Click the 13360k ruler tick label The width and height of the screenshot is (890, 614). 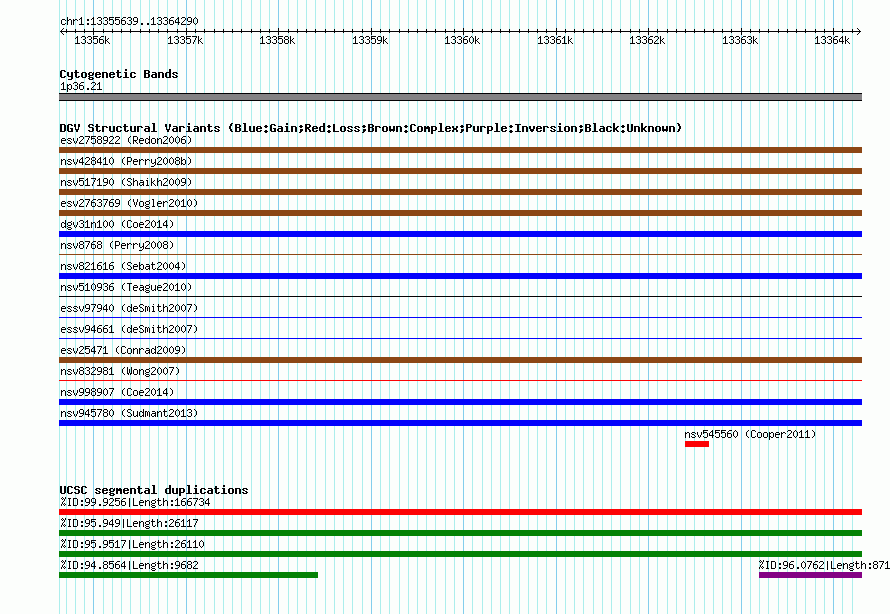coord(462,40)
